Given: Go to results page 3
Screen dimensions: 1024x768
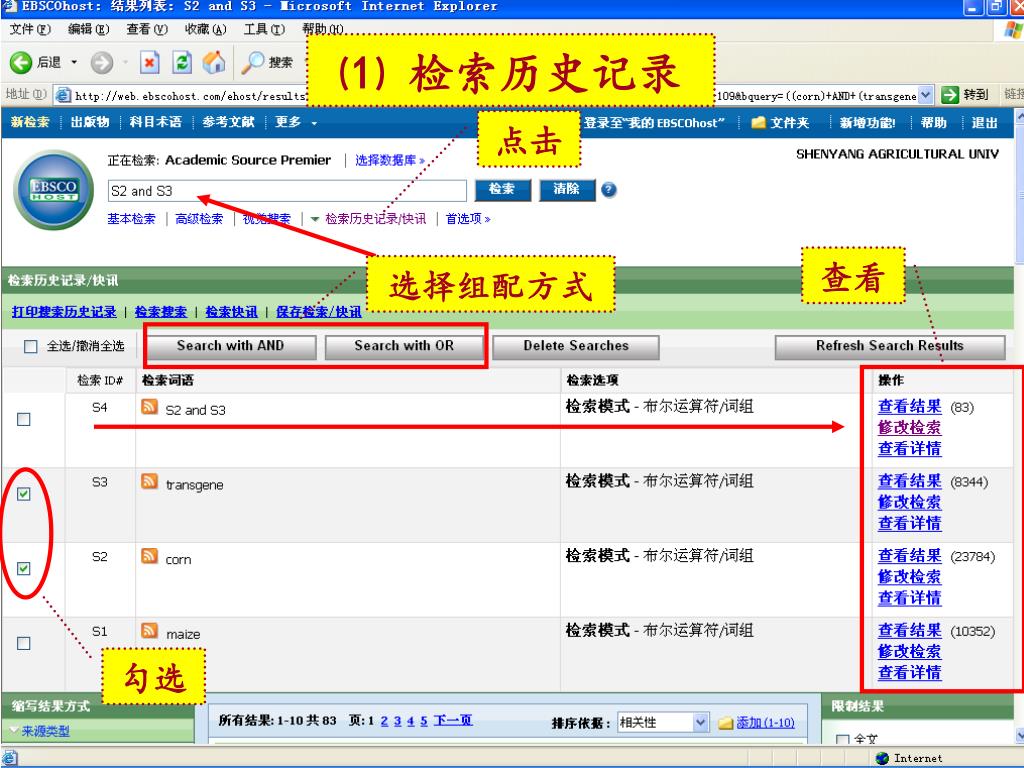Looking at the screenshot, I should coord(398,721).
